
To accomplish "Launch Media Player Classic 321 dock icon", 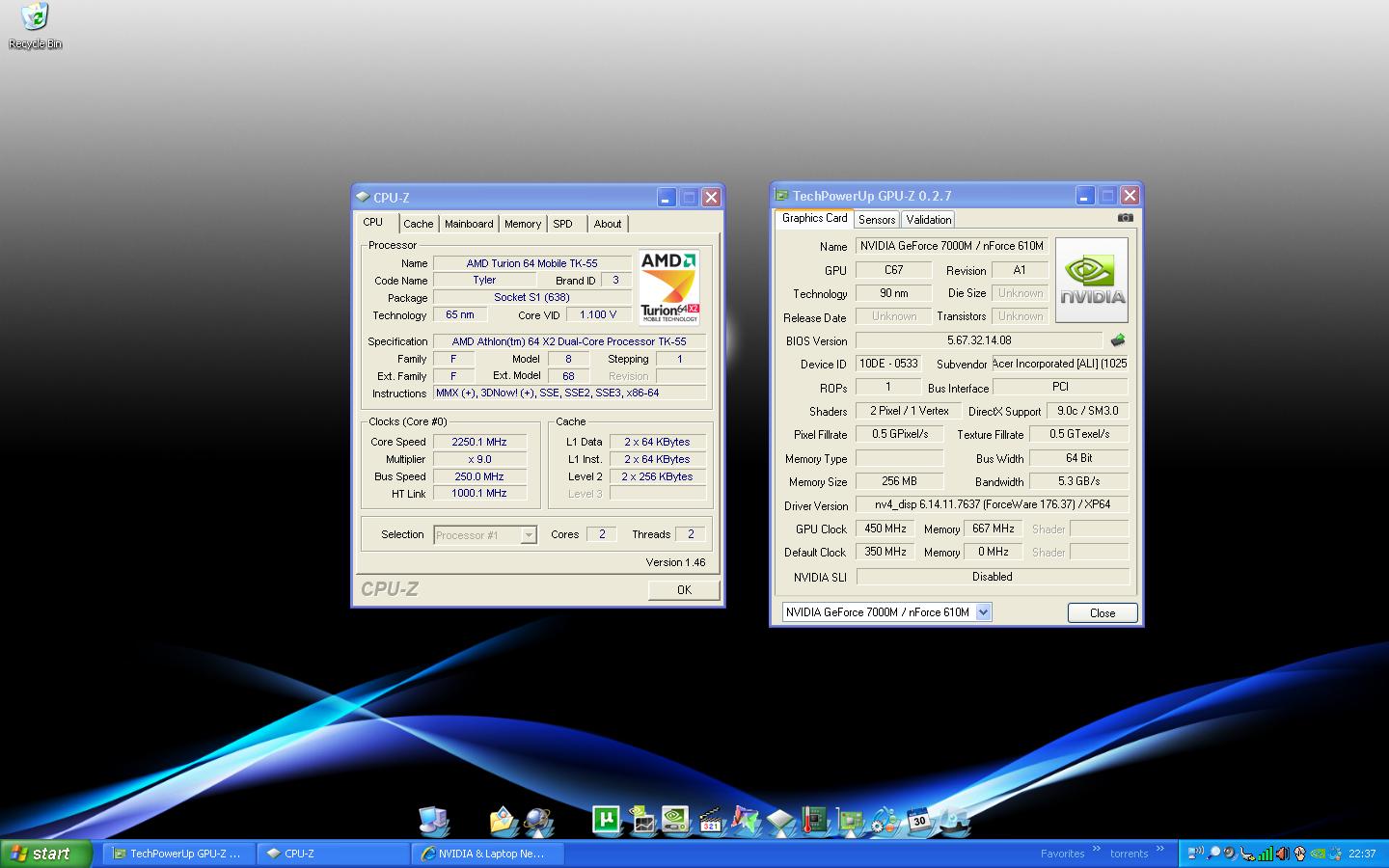I will coord(711,821).
